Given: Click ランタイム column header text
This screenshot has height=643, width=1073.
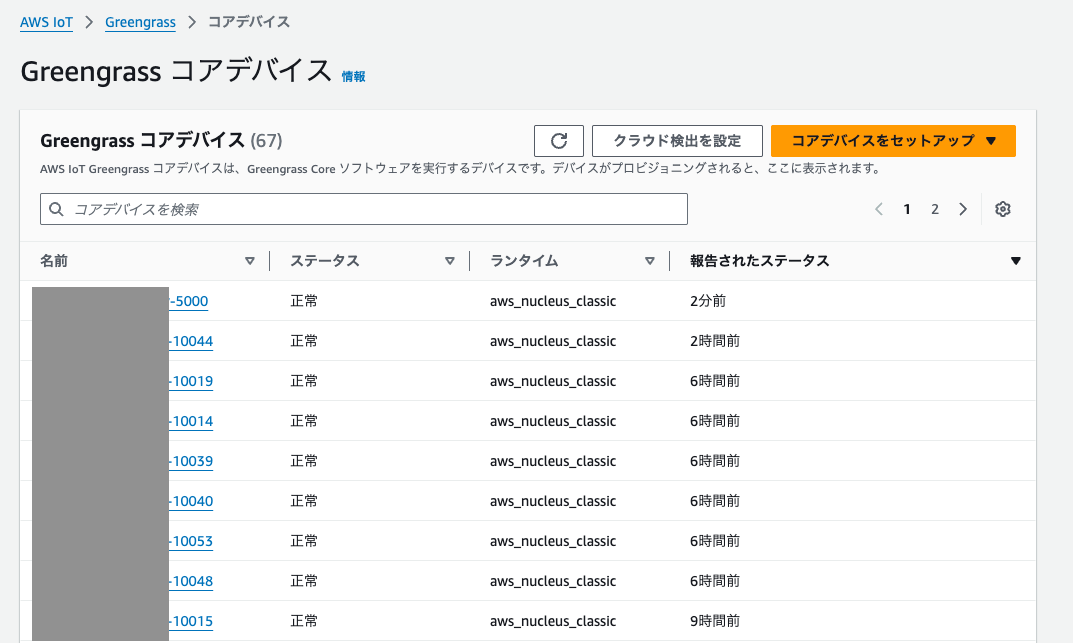Looking at the screenshot, I should (524, 261).
